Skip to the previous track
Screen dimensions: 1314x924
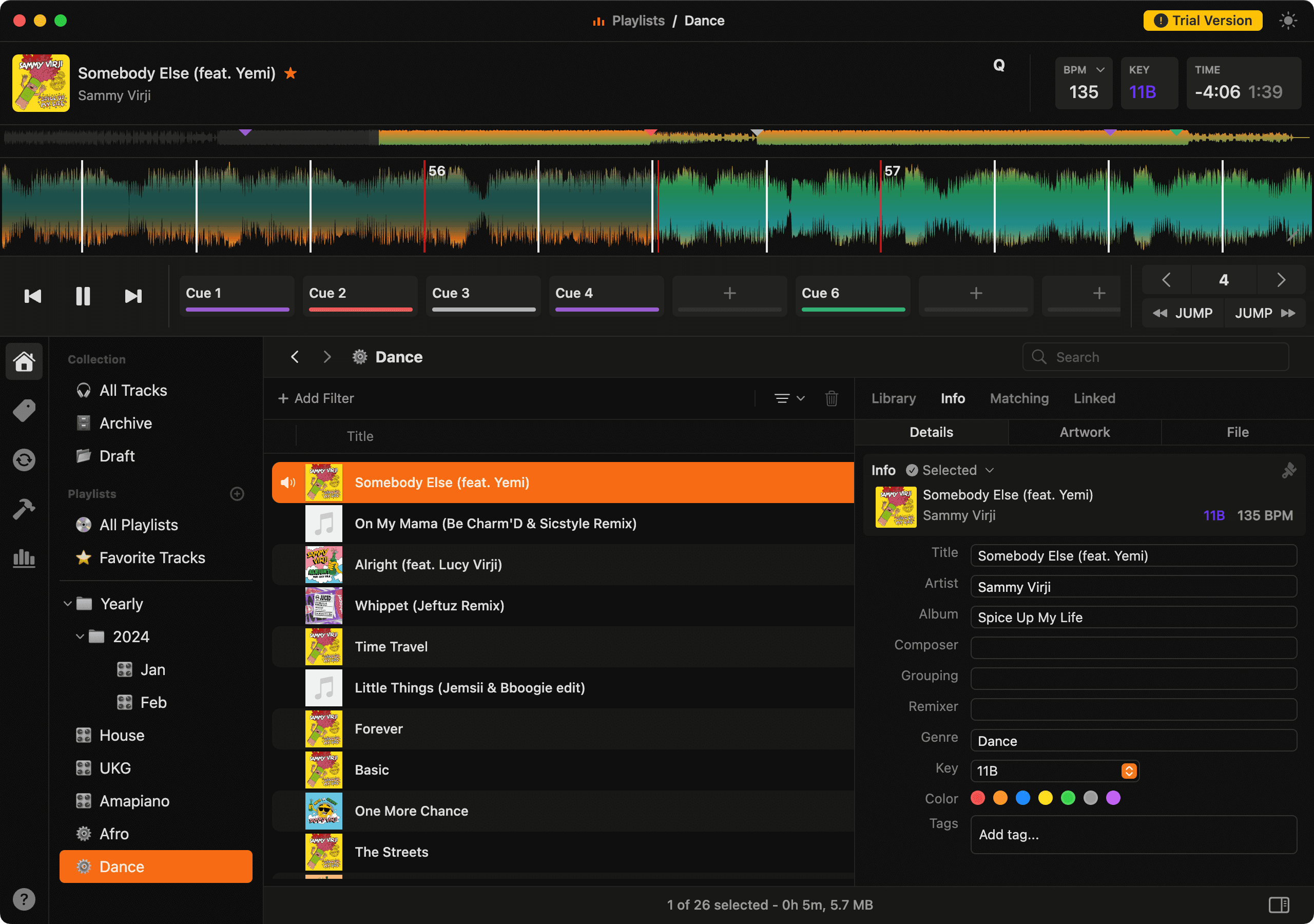33,296
